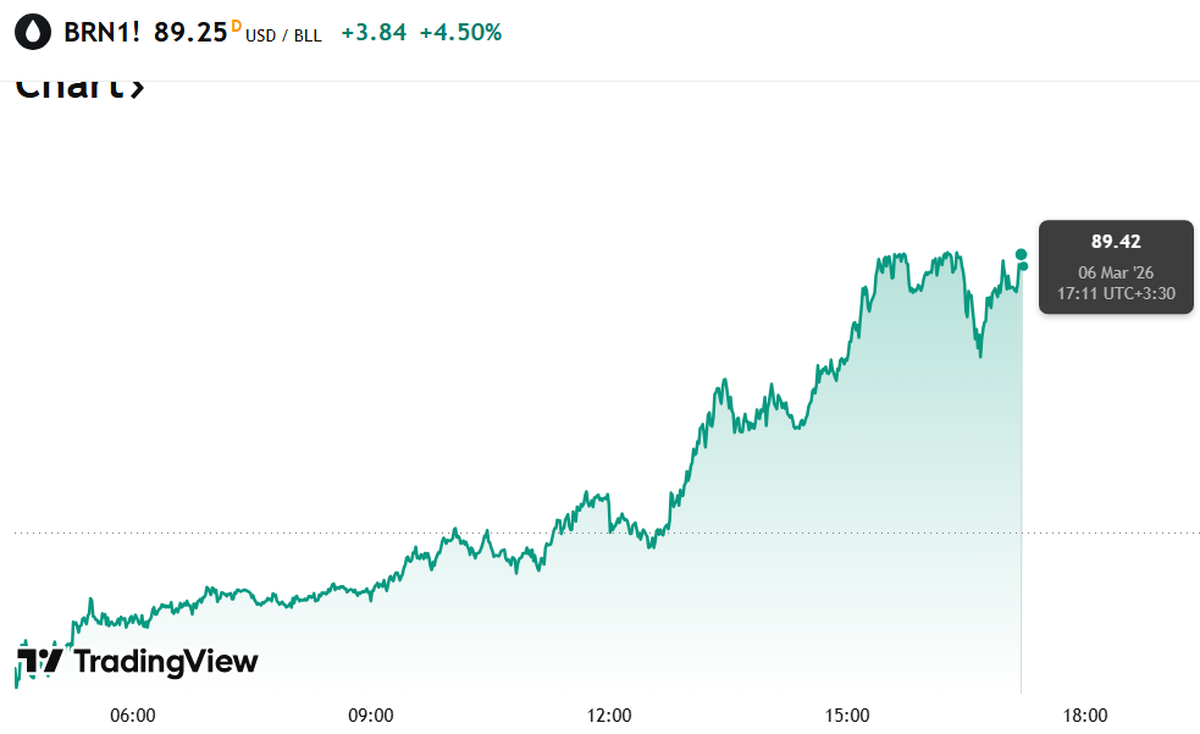This screenshot has height=734, width=1200.
Task: Select the 09:00 time axis label
Action: coord(370,715)
